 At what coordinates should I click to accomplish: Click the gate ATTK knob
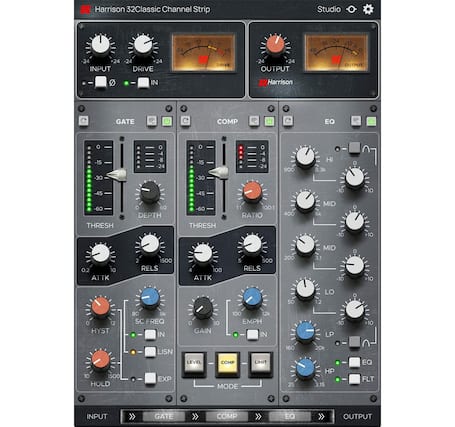coord(100,255)
